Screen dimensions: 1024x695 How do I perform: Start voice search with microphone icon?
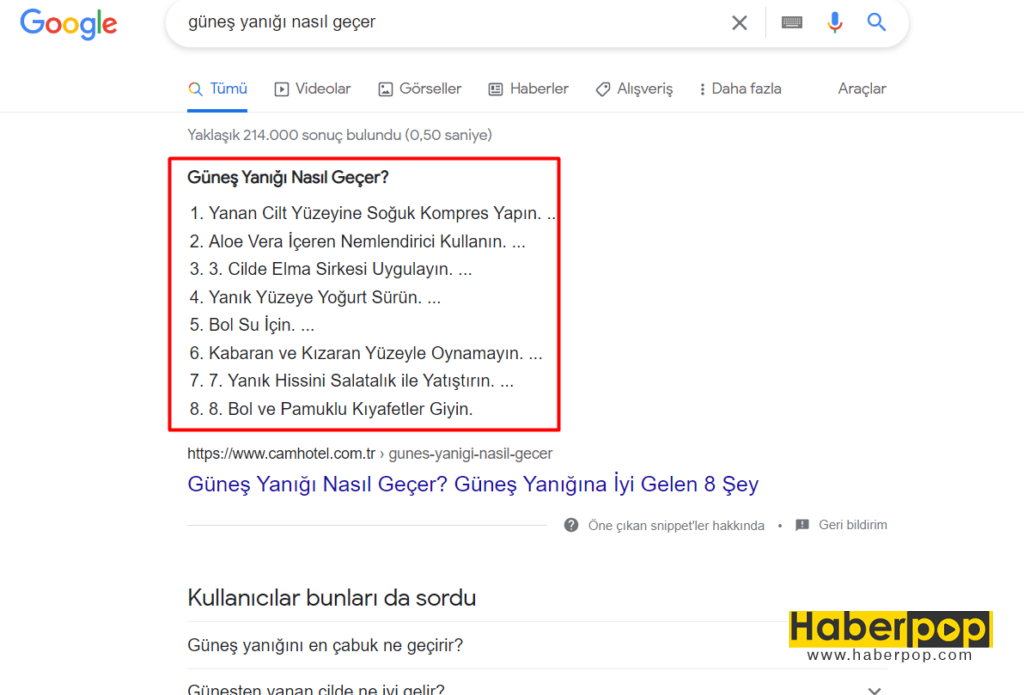point(835,23)
